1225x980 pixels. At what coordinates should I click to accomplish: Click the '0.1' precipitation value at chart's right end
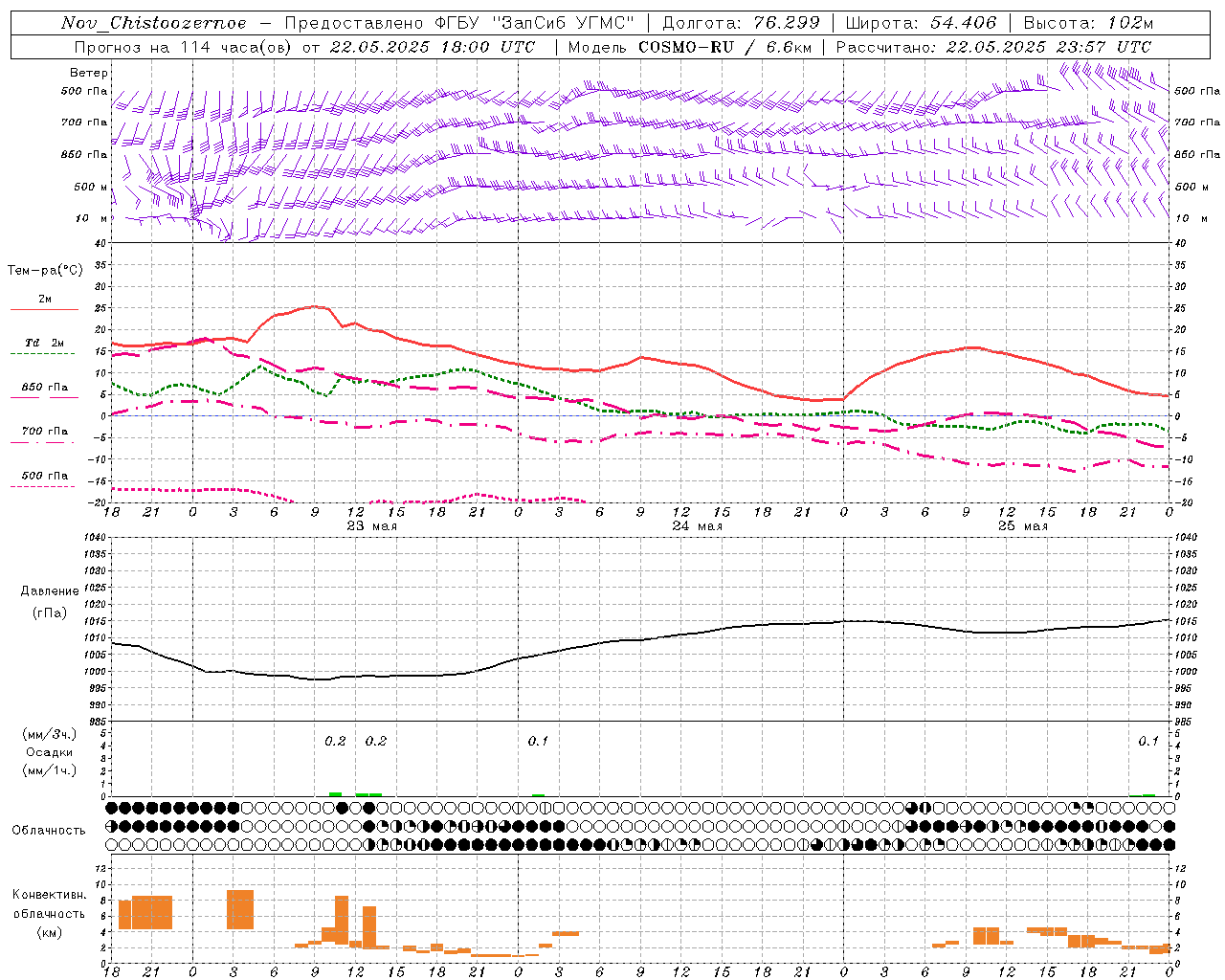[1147, 742]
